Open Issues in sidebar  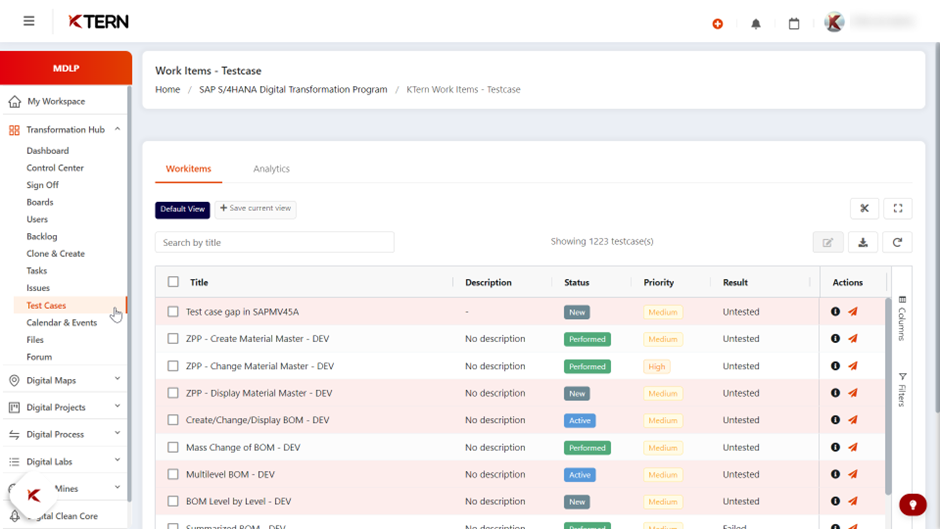point(38,288)
